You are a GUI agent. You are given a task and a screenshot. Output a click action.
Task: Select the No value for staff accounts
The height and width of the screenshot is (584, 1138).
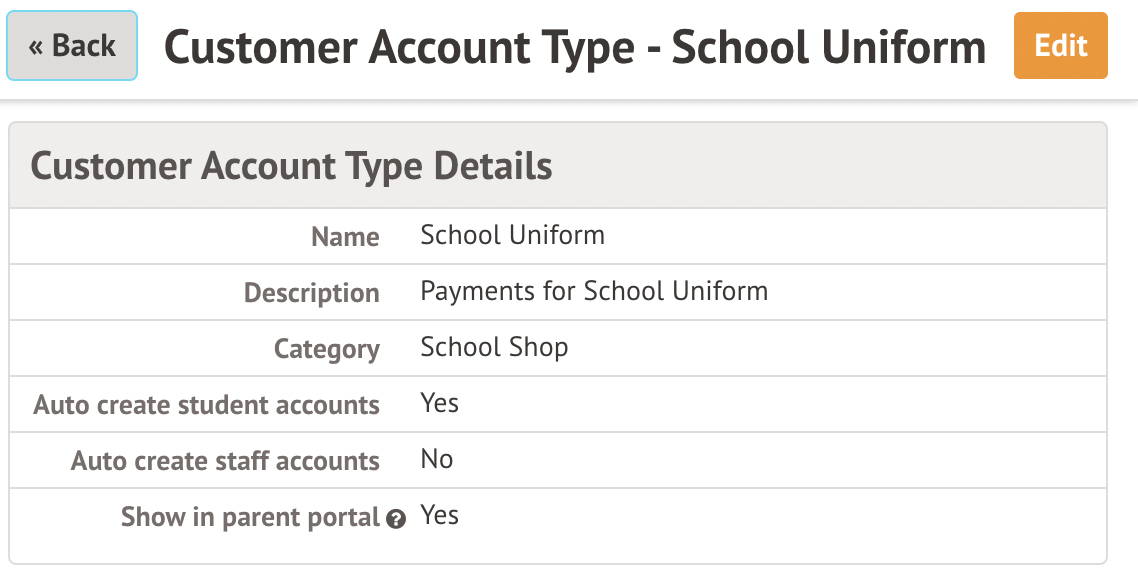pos(437,460)
